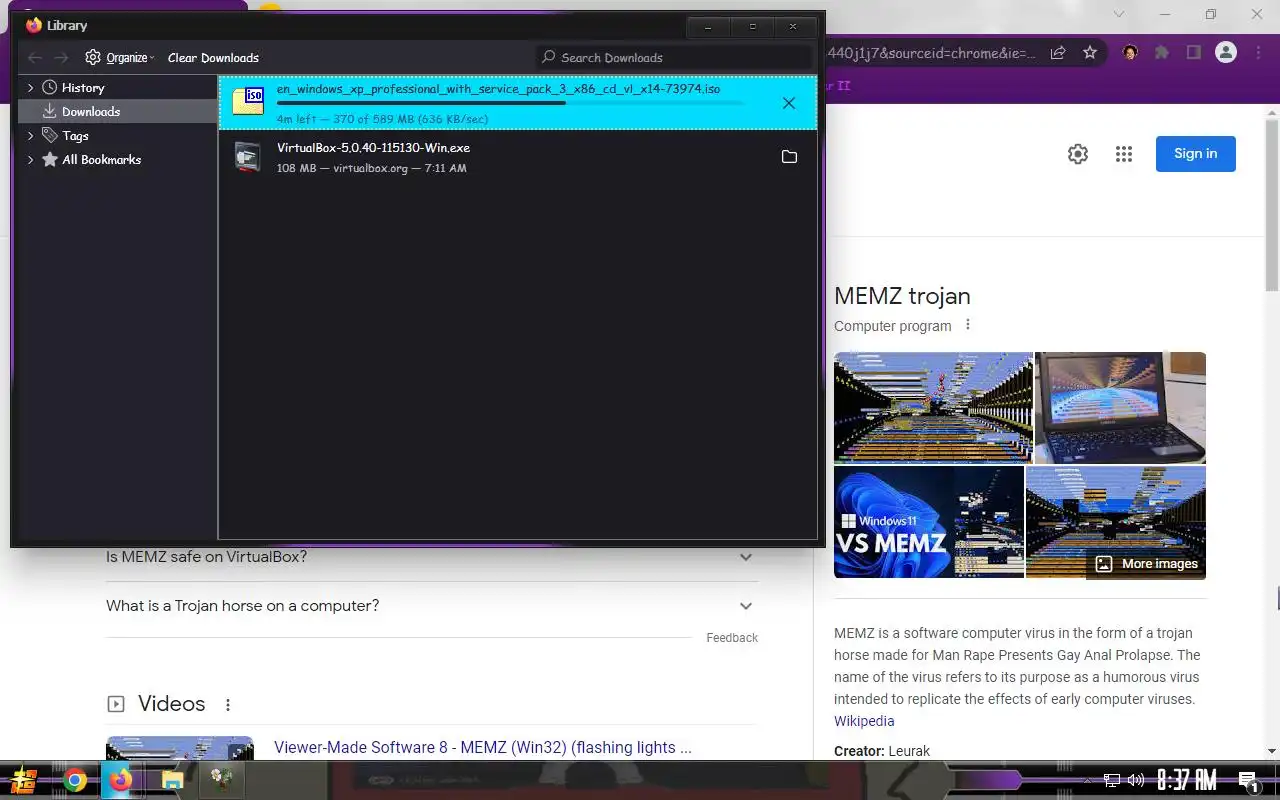Switch to Chrome from taskbar

click(x=75, y=780)
